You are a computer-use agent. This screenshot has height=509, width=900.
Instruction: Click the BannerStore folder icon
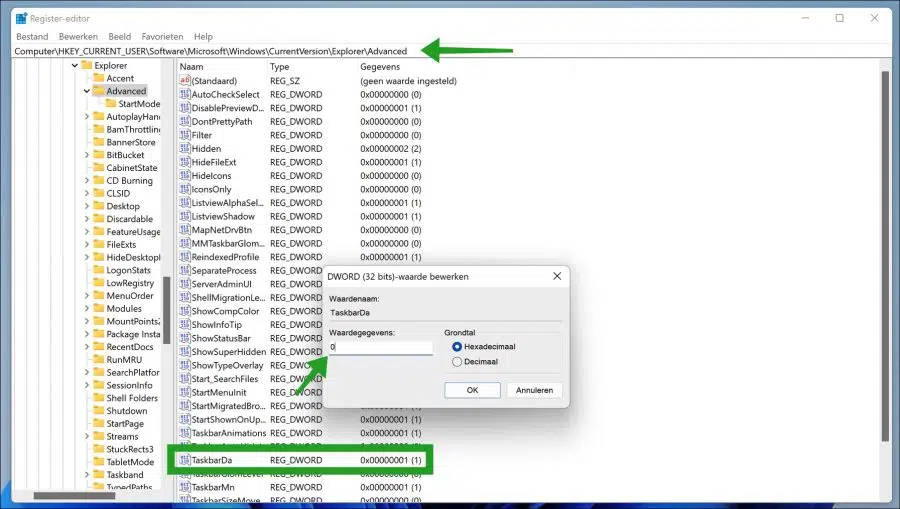point(99,142)
